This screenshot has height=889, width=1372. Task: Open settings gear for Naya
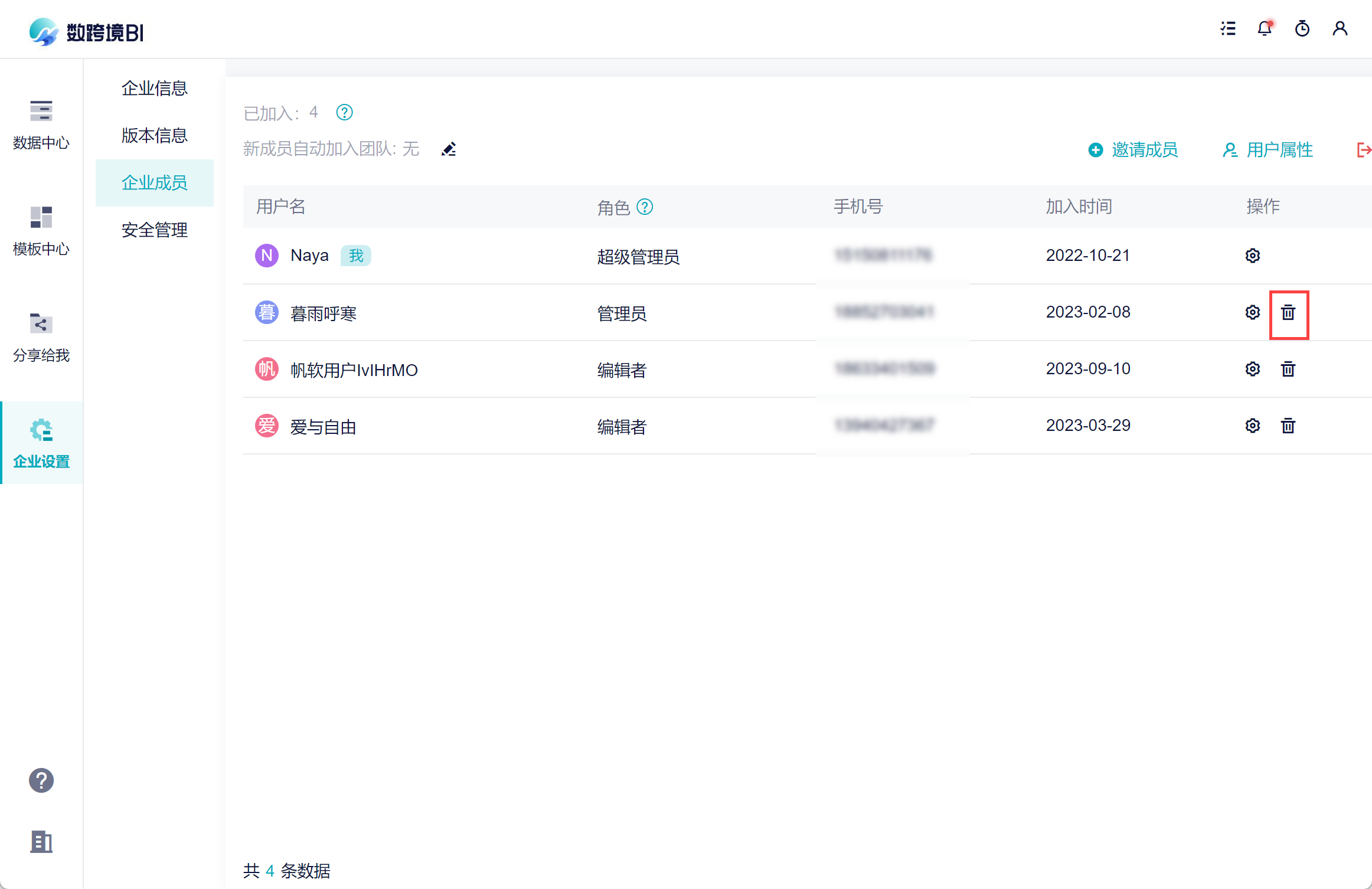click(x=1252, y=256)
